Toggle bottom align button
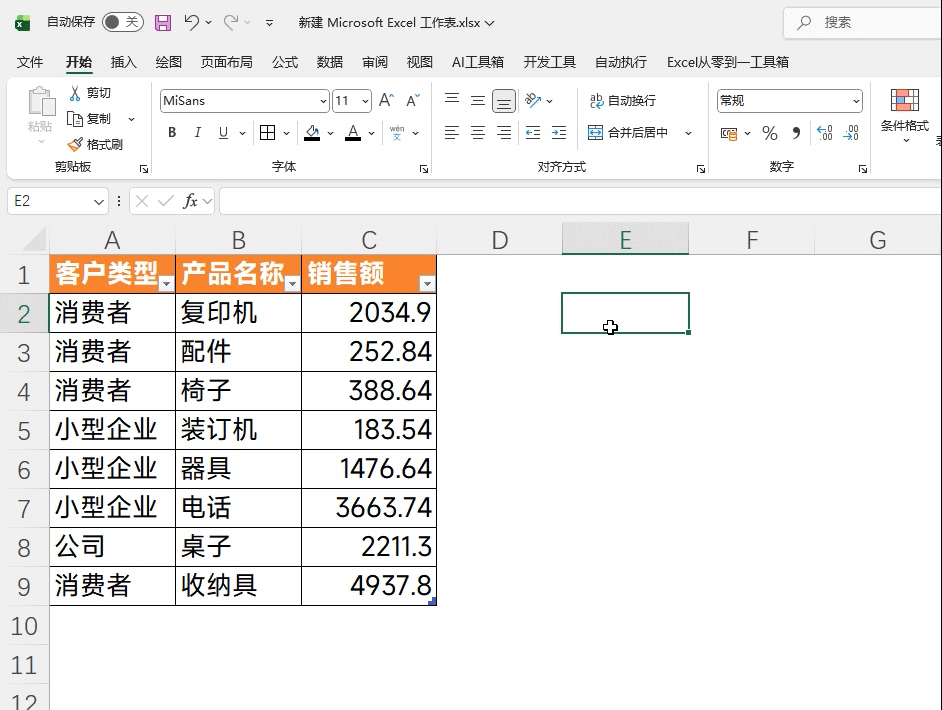 [503, 101]
